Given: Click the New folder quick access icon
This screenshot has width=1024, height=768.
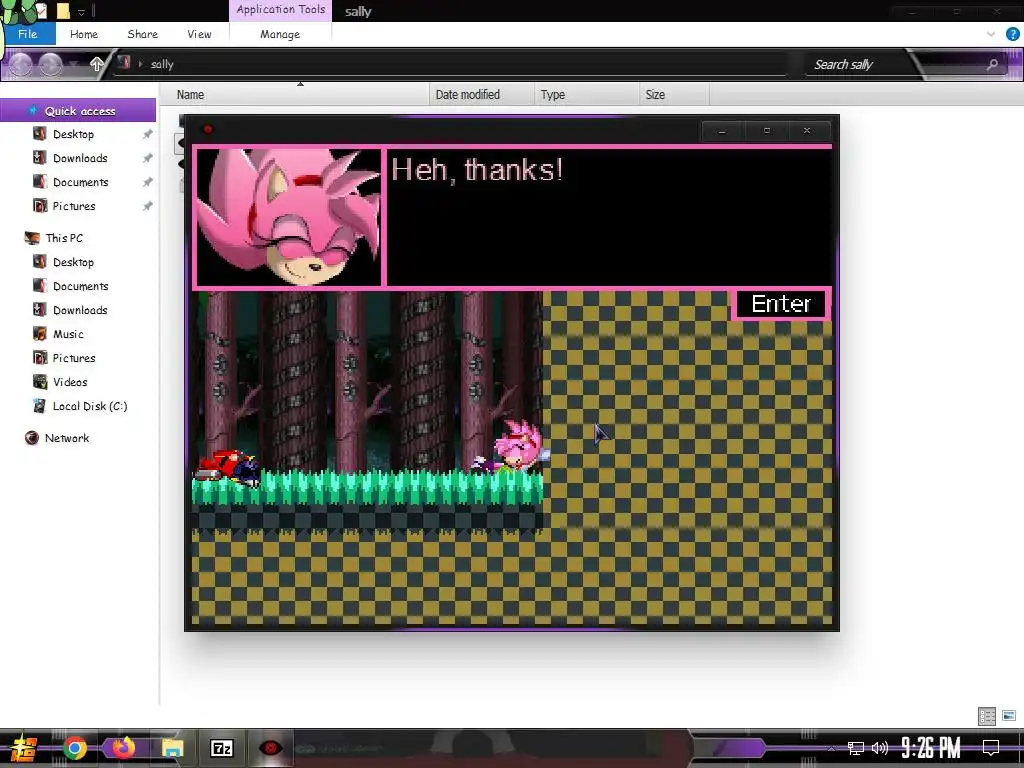Looking at the screenshot, I should tap(63, 10).
